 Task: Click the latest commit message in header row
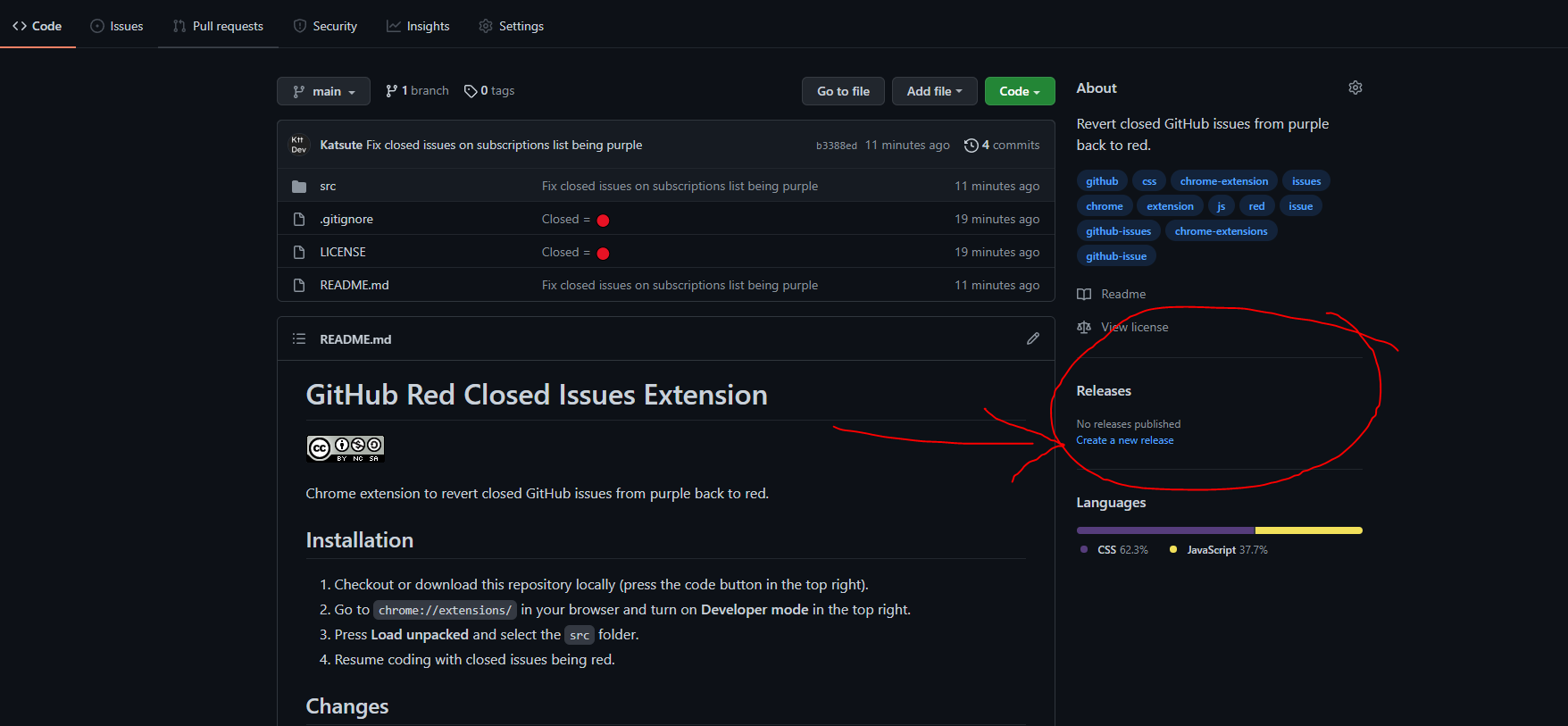tap(505, 145)
